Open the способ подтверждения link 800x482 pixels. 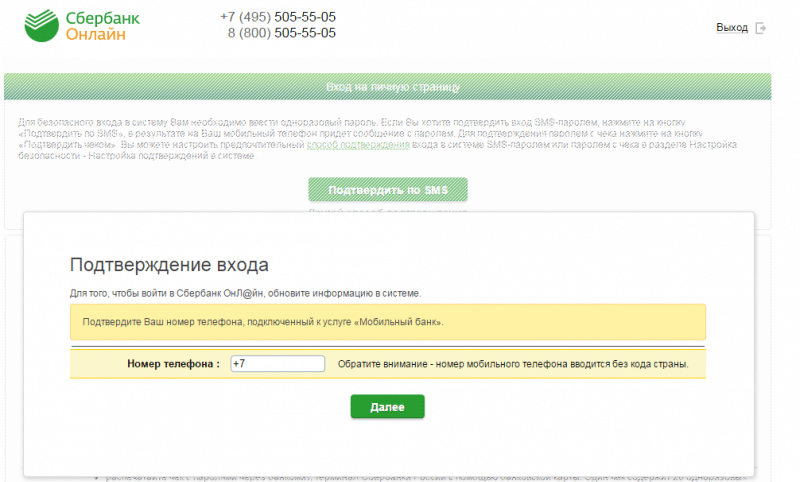click(x=358, y=144)
